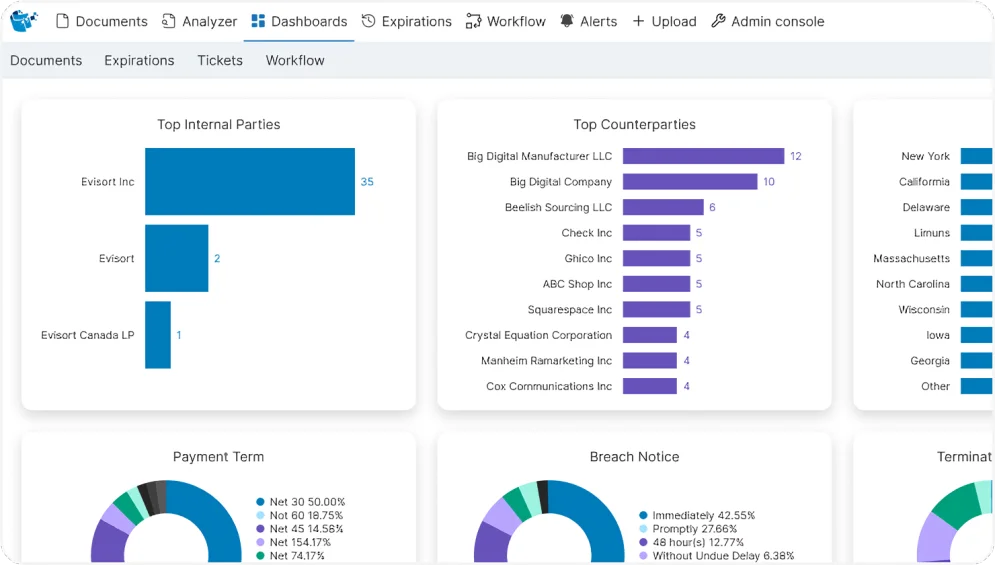Image resolution: width=995 pixels, height=565 pixels.
Task: Click the California label in the right chart
Action: point(924,182)
